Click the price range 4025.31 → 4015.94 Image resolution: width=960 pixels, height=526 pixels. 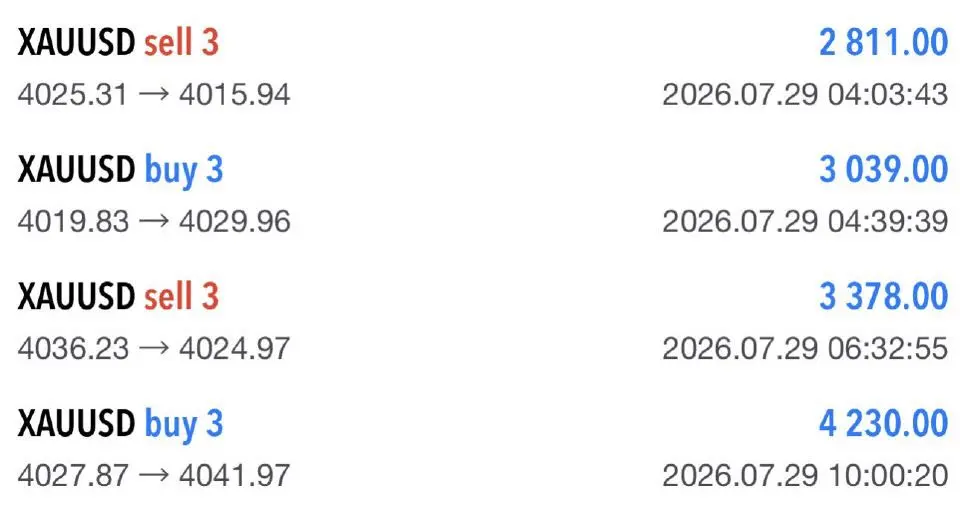pyautogui.click(x=154, y=94)
